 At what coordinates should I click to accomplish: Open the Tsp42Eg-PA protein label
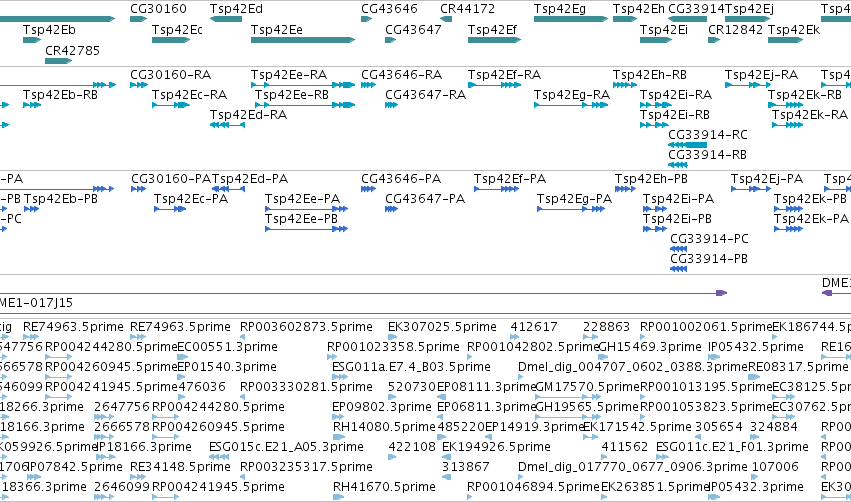point(574,199)
